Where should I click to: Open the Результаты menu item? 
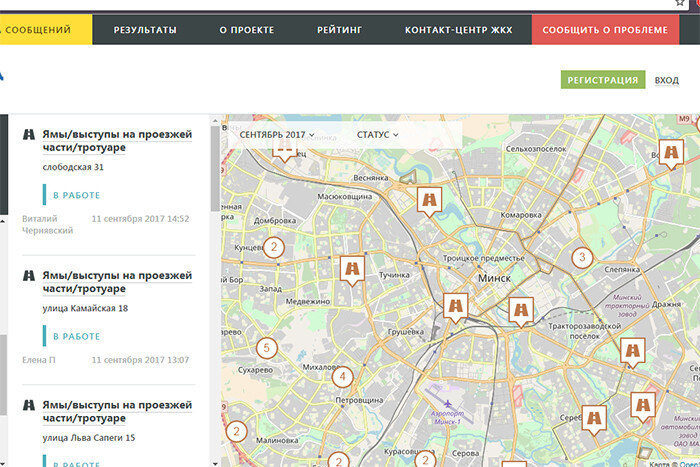coord(145,30)
